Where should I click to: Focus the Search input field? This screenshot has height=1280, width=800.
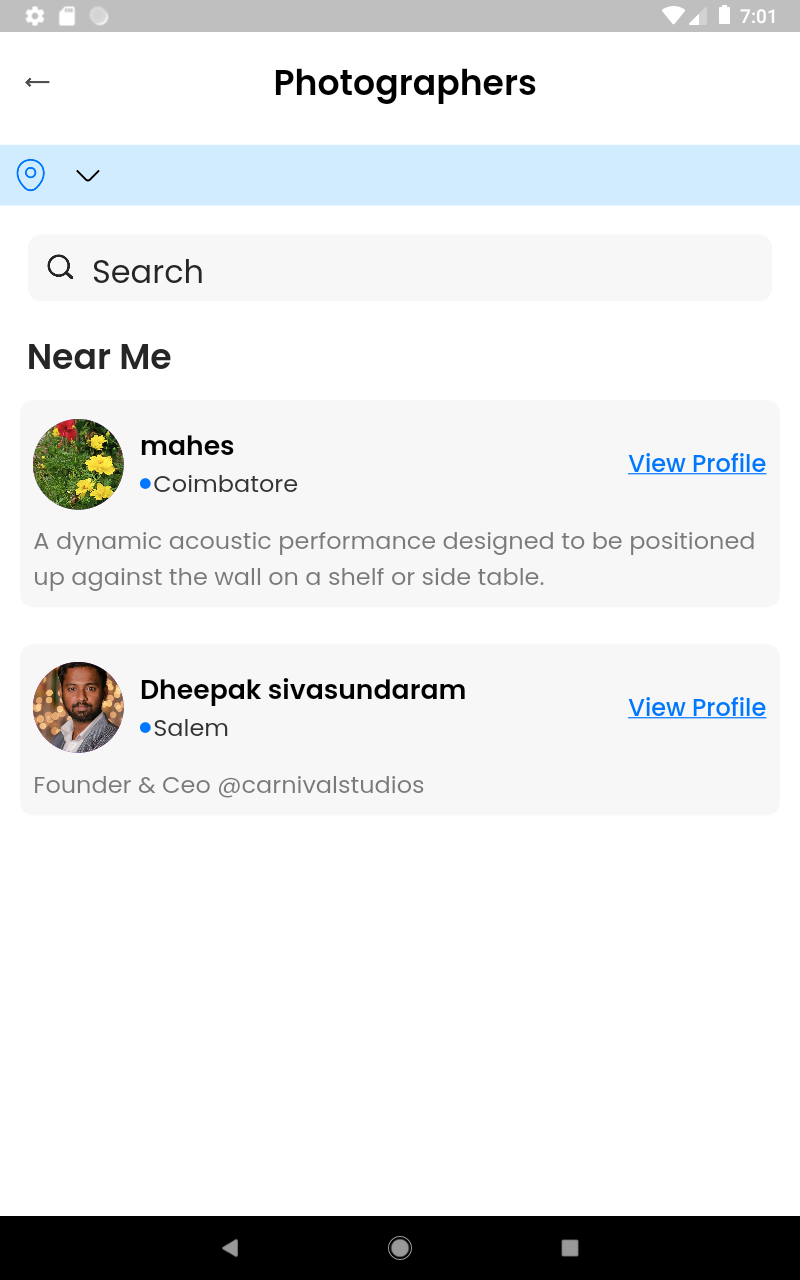pyautogui.click(x=420, y=269)
